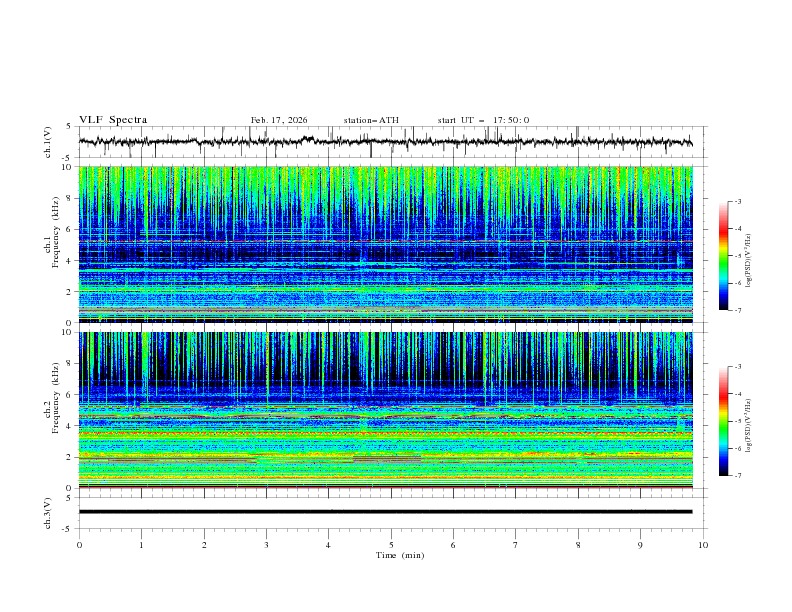Click the 'start UT = 17:50:0' text
Image resolution: width=792 pixels, height=612 pixels.
[x=483, y=120]
